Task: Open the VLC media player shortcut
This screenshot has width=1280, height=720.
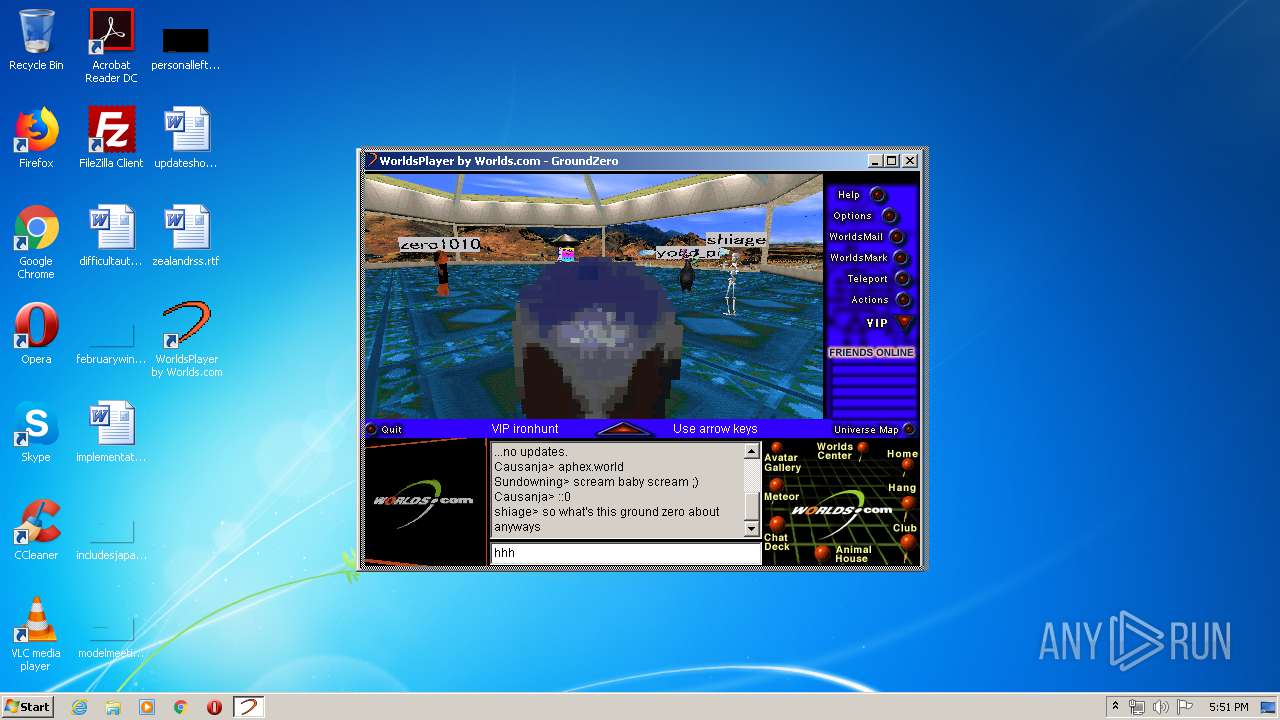Action: (x=36, y=634)
